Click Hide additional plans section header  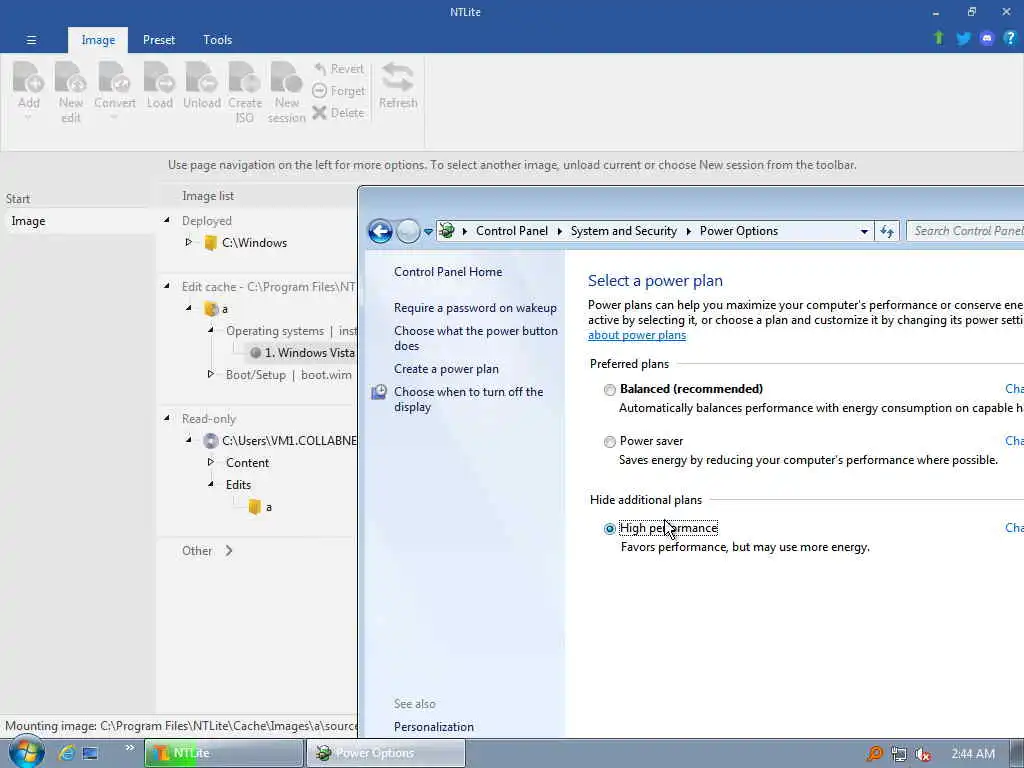coord(646,500)
